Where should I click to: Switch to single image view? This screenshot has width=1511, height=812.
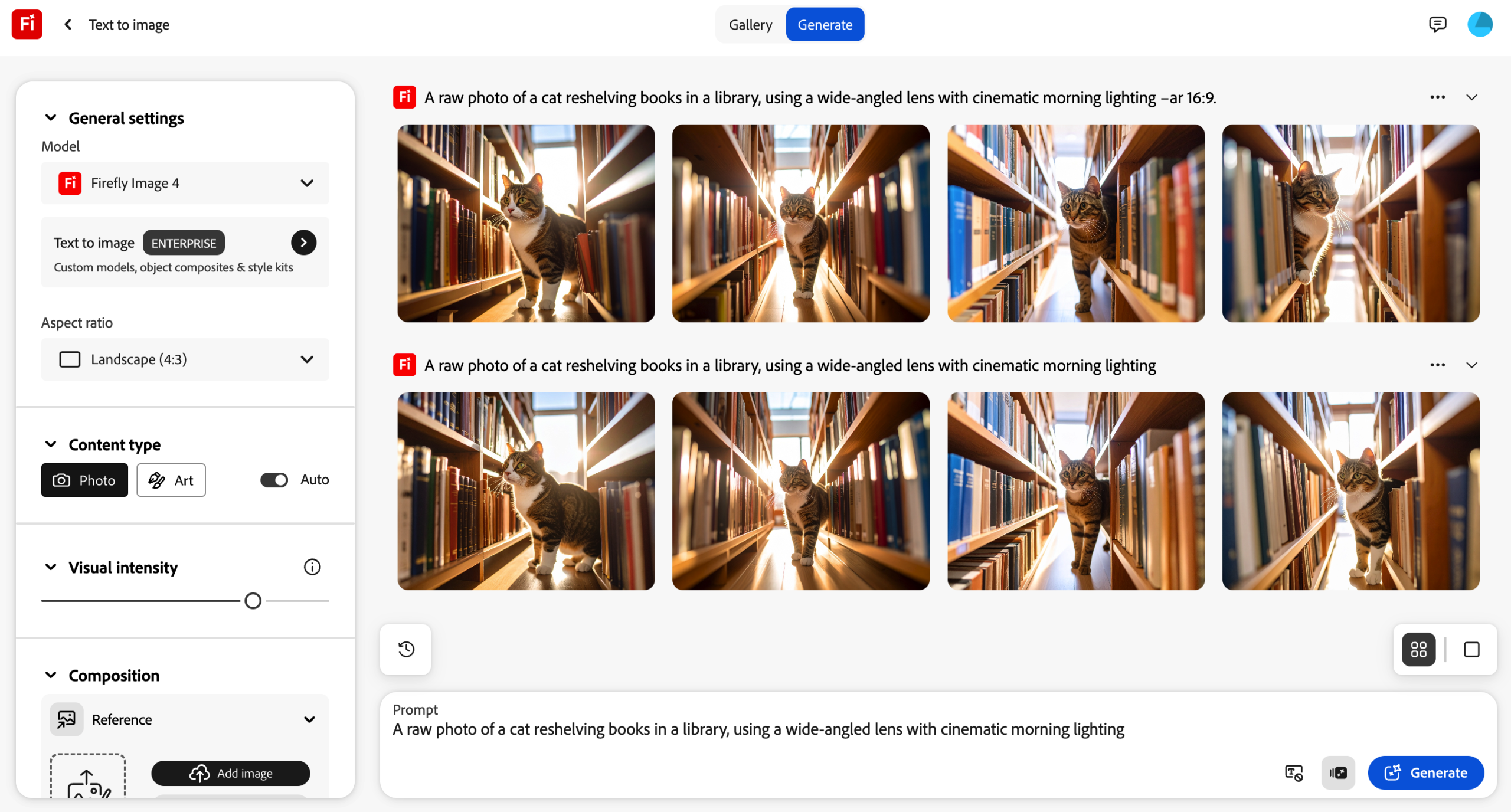pos(1471,649)
